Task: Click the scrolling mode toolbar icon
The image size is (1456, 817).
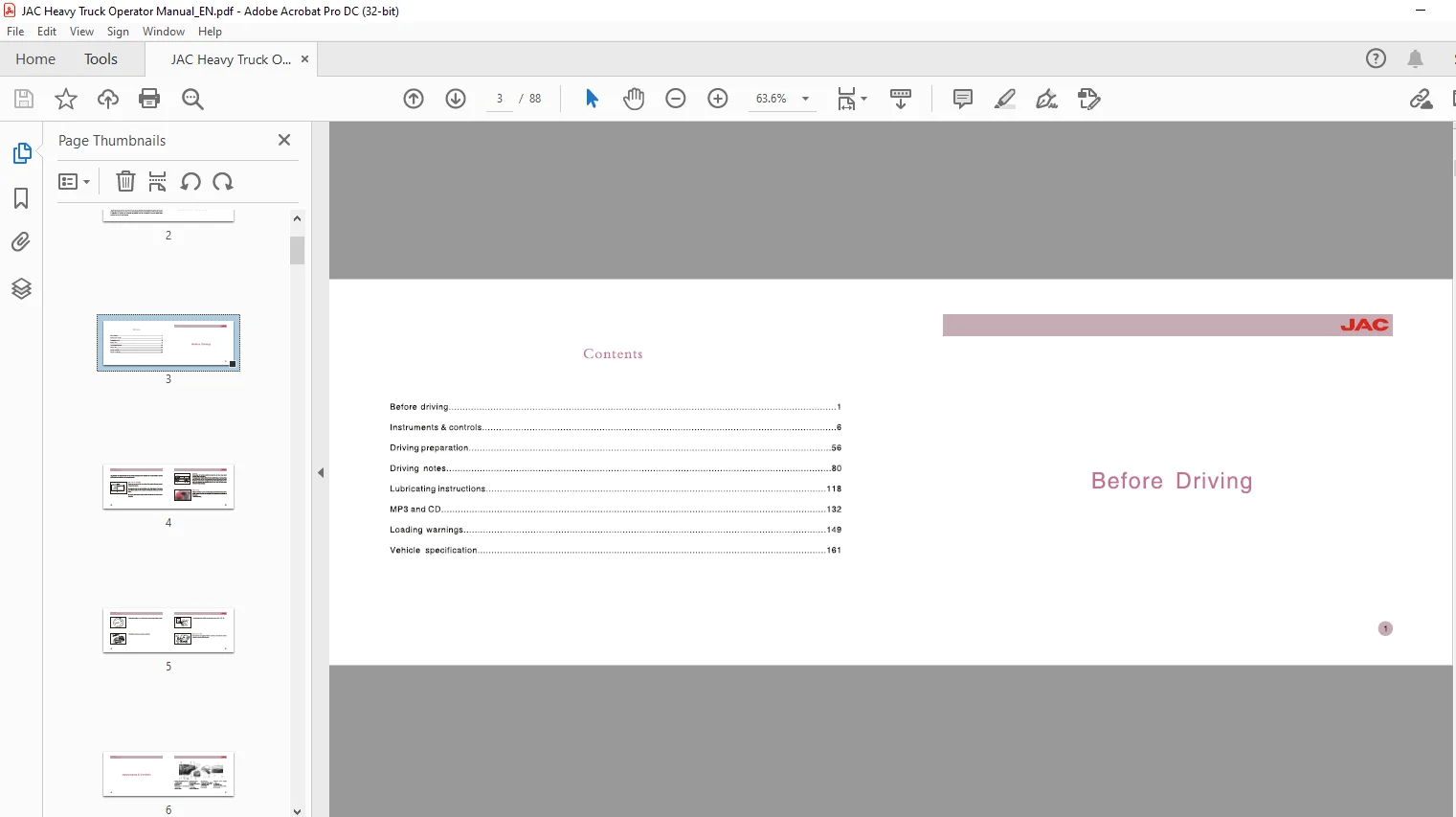Action: [901, 99]
